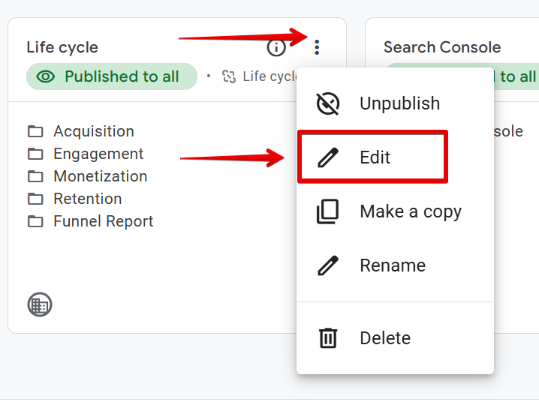Viewport: 539px width, 408px height.
Task: Click the Unpublish crossed-eye icon
Action: [x=328, y=103]
